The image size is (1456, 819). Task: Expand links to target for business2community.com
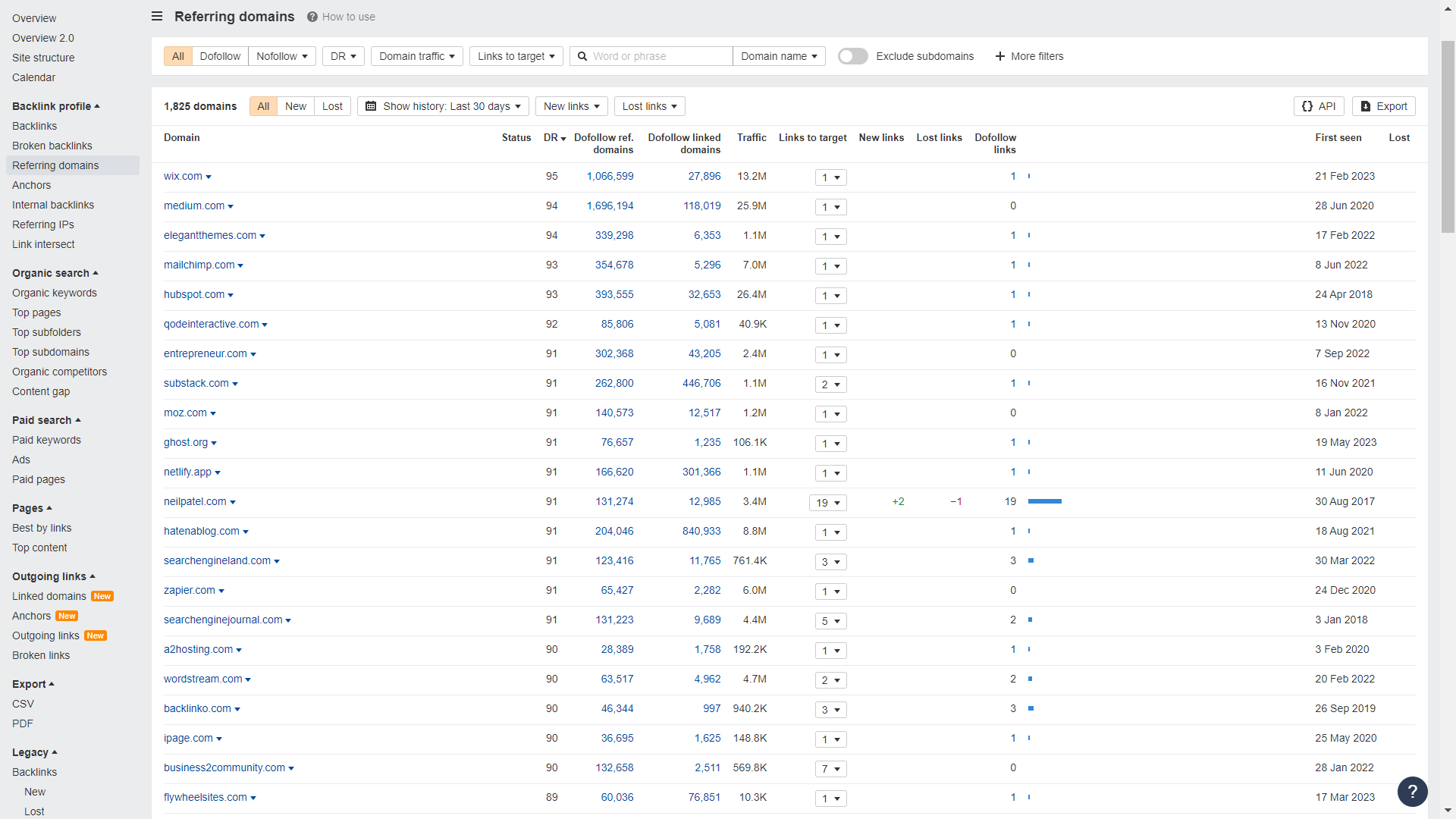point(831,769)
